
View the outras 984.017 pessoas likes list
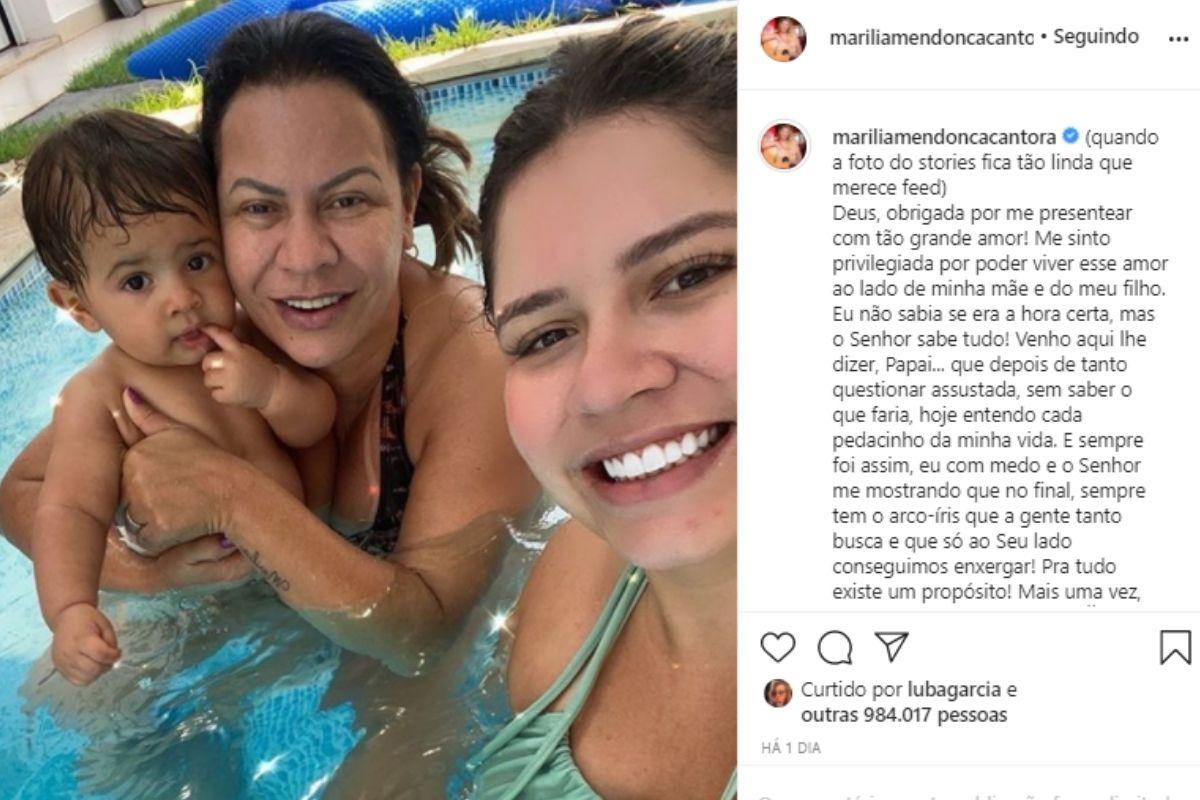coord(904,715)
